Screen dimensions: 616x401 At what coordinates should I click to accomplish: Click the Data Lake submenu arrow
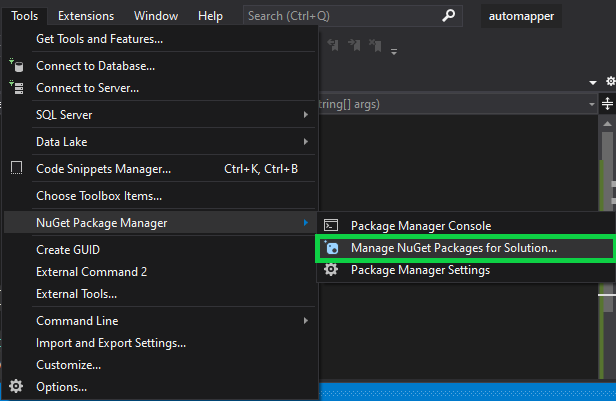point(306,142)
